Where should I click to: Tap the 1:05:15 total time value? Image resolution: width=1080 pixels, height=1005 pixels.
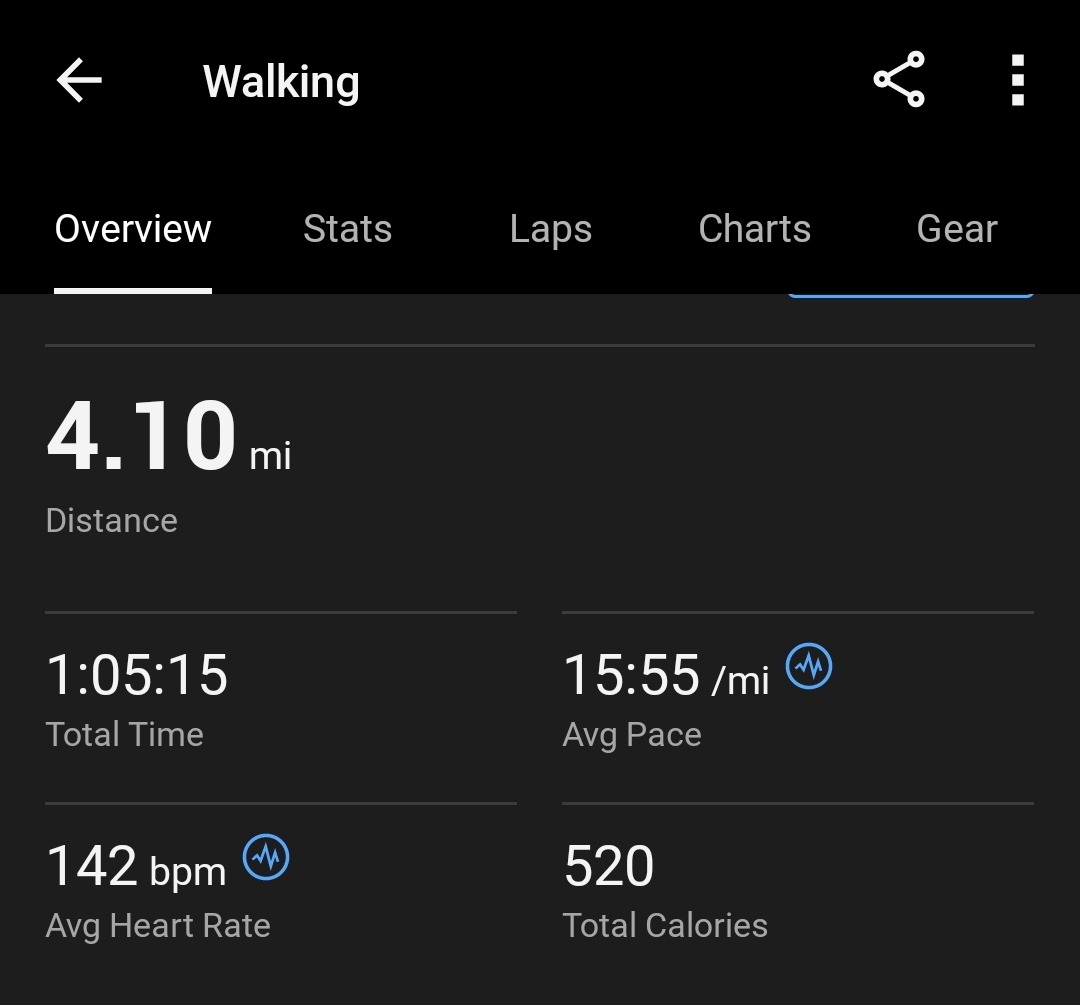coord(137,675)
